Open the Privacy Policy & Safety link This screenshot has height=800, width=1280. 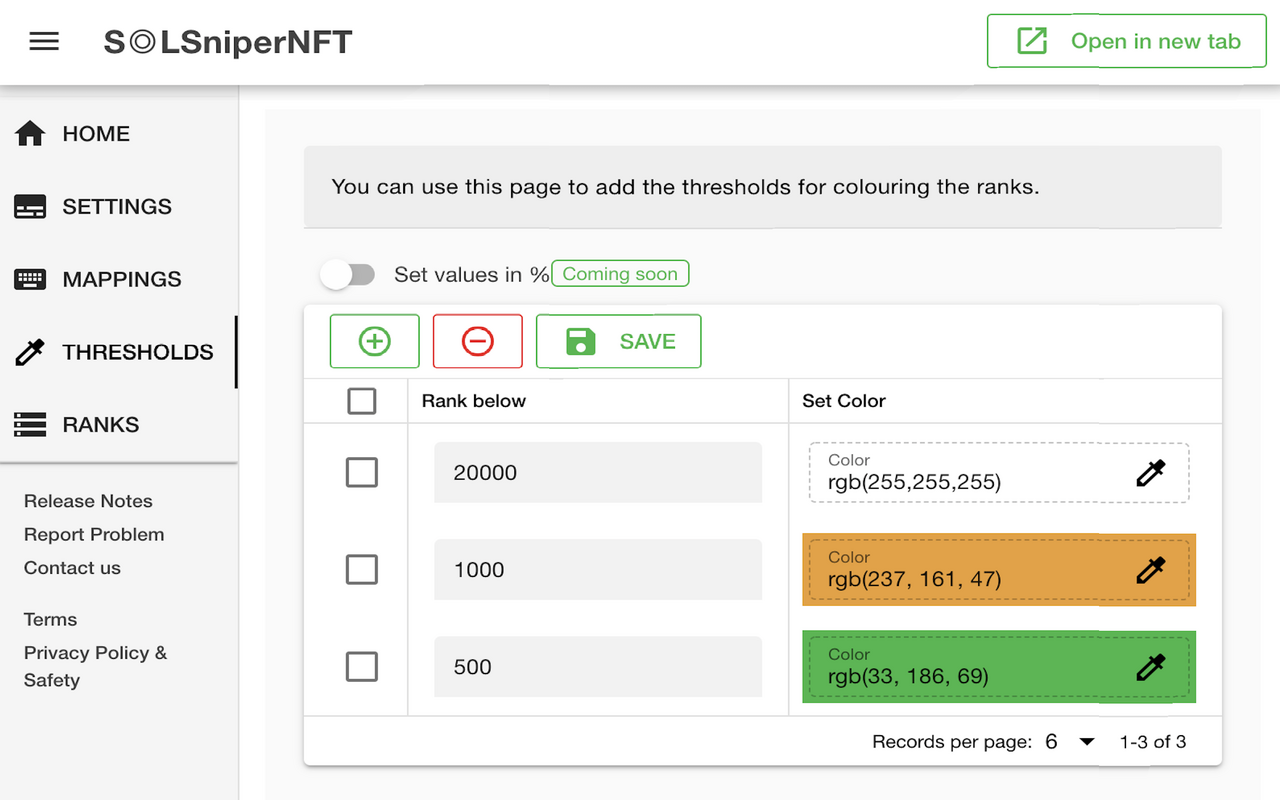click(95, 666)
